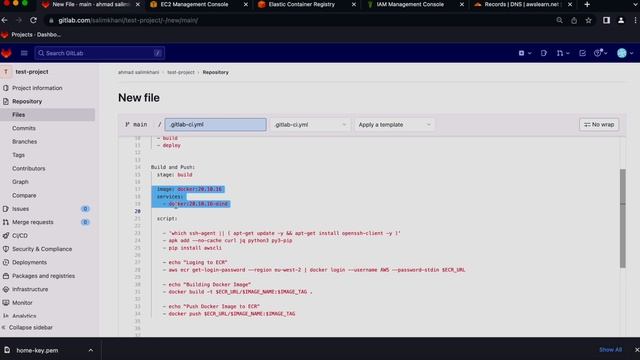Open Monitor in the sidebar
The height and width of the screenshot is (360, 640).
[22, 303]
